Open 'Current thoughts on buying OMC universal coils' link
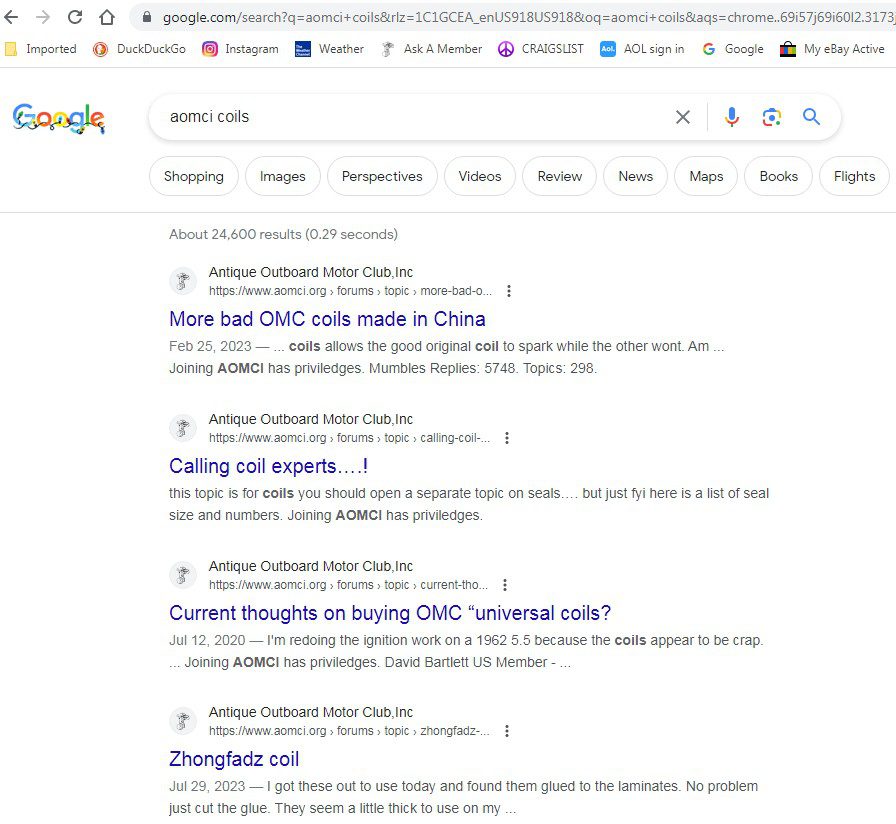 390,613
